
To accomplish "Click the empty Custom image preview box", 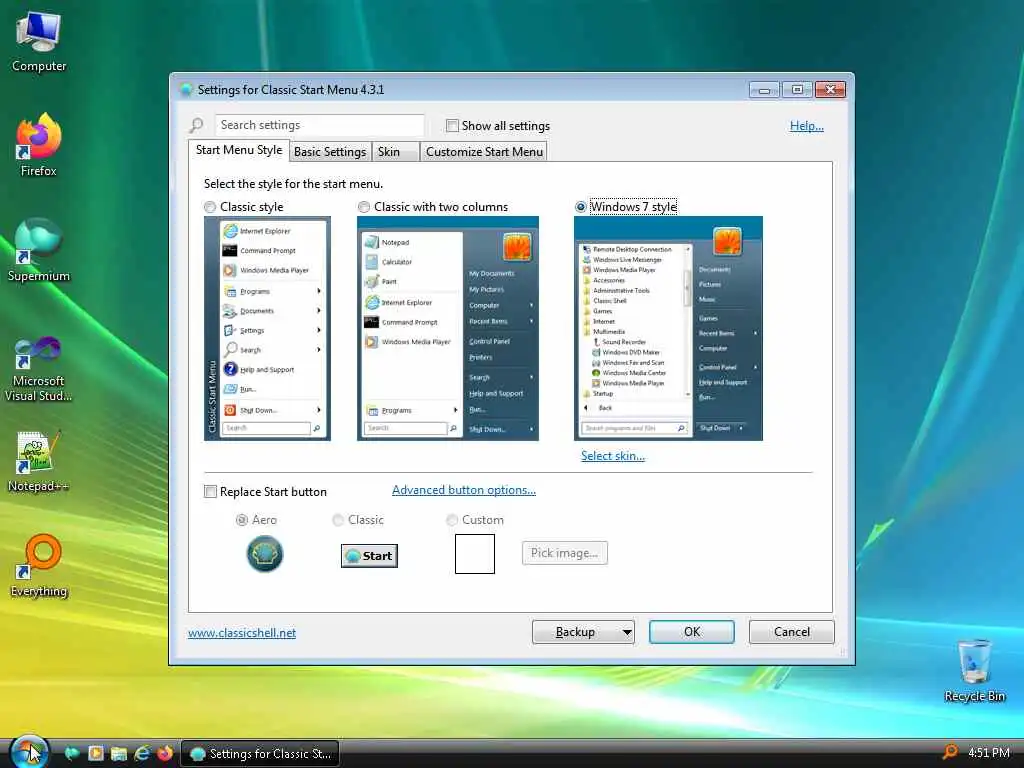I will tap(475, 554).
